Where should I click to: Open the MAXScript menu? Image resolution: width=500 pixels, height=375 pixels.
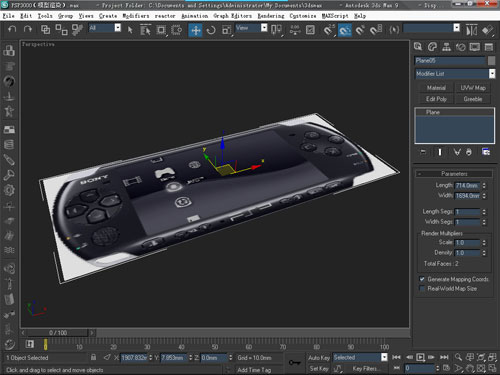tap(335, 16)
